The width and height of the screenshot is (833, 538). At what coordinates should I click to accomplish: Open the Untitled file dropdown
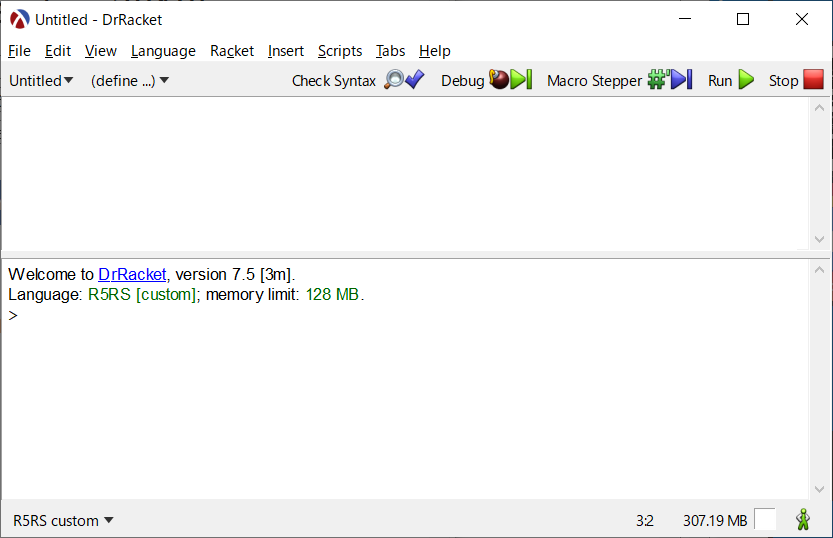(x=41, y=81)
